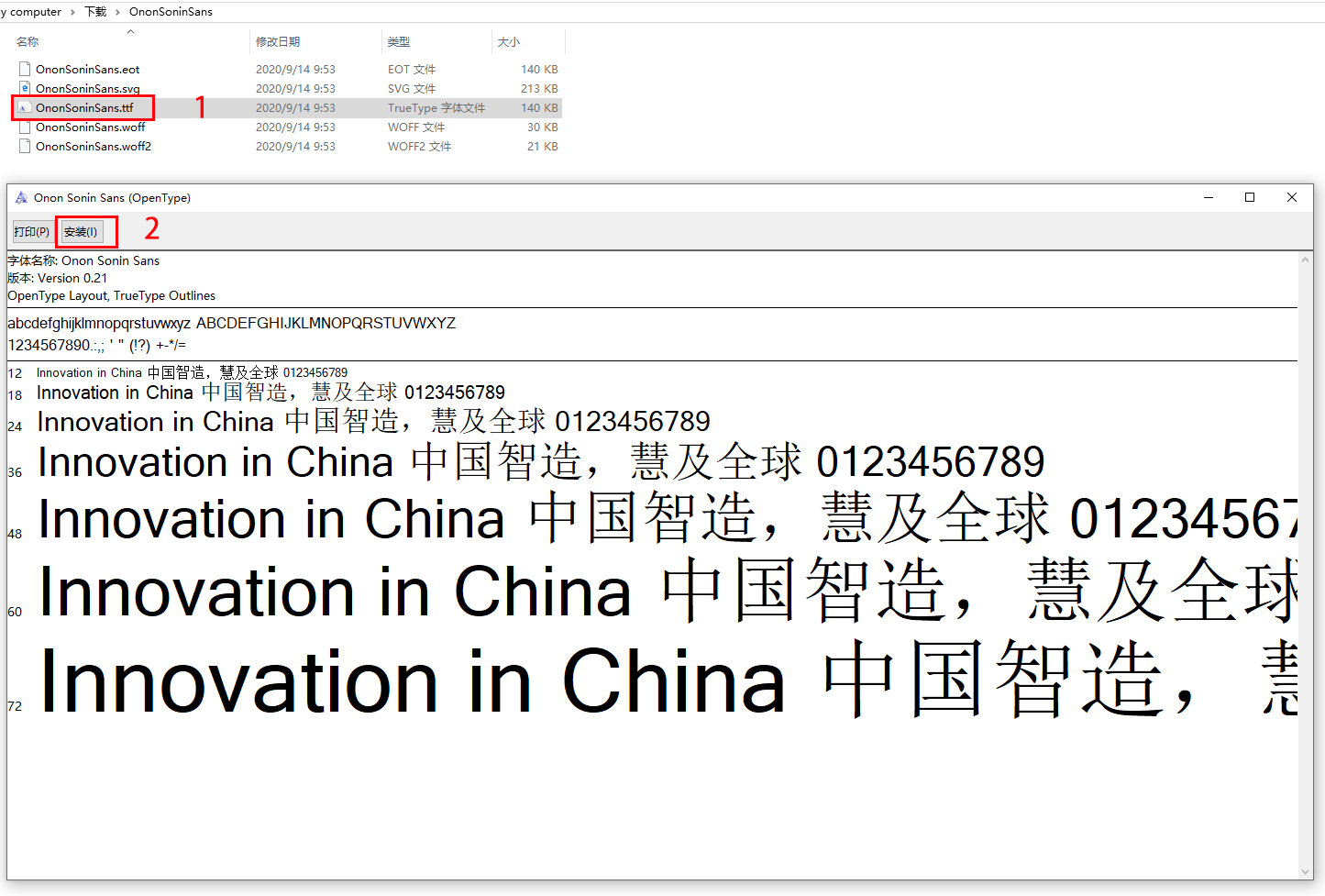Sort files by 修改日期 column header
The width and height of the screenshot is (1325, 896).
tap(278, 41)
